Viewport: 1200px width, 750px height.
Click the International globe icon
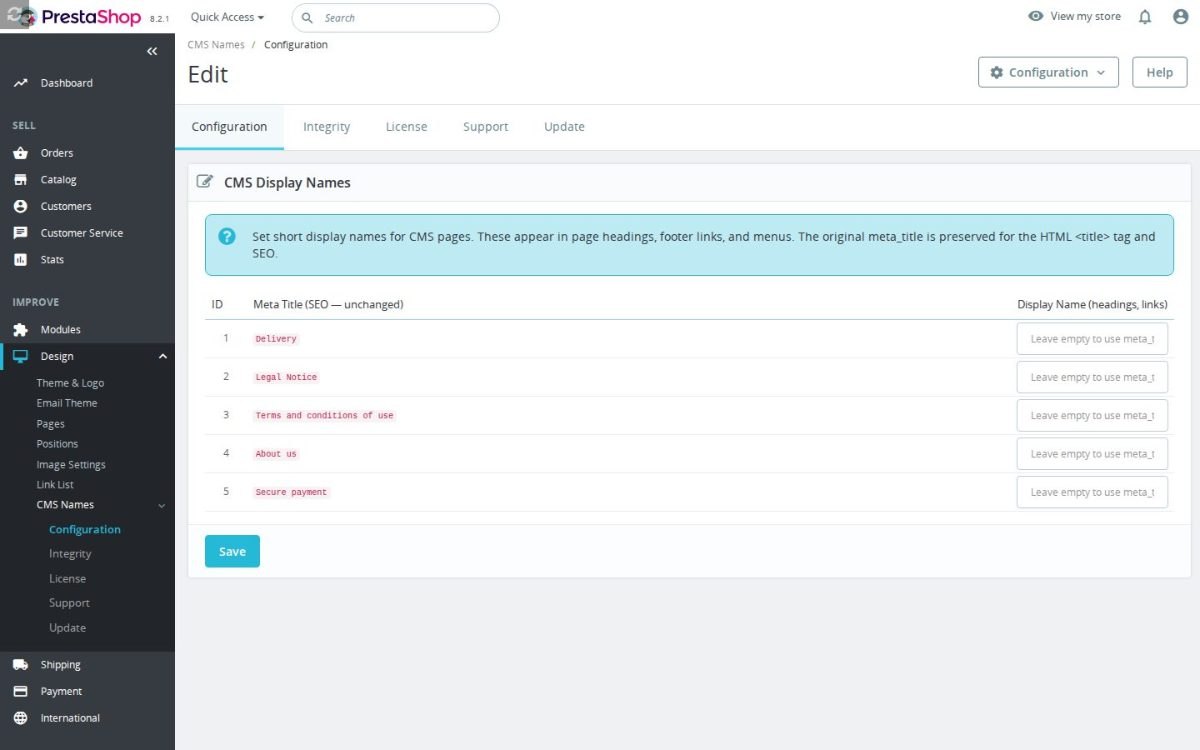pos(20,718)
